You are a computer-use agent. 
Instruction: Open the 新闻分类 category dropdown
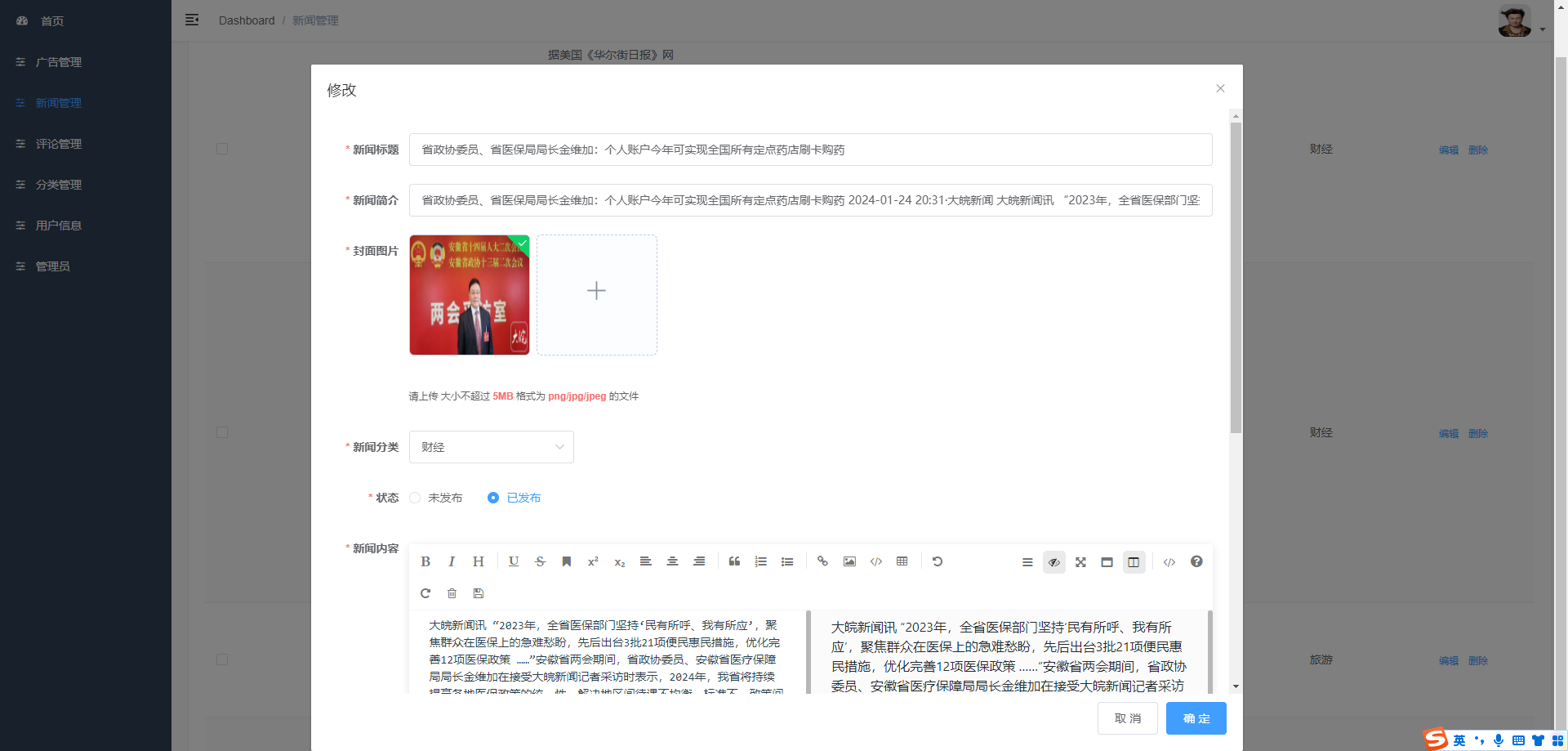point(491,447)
